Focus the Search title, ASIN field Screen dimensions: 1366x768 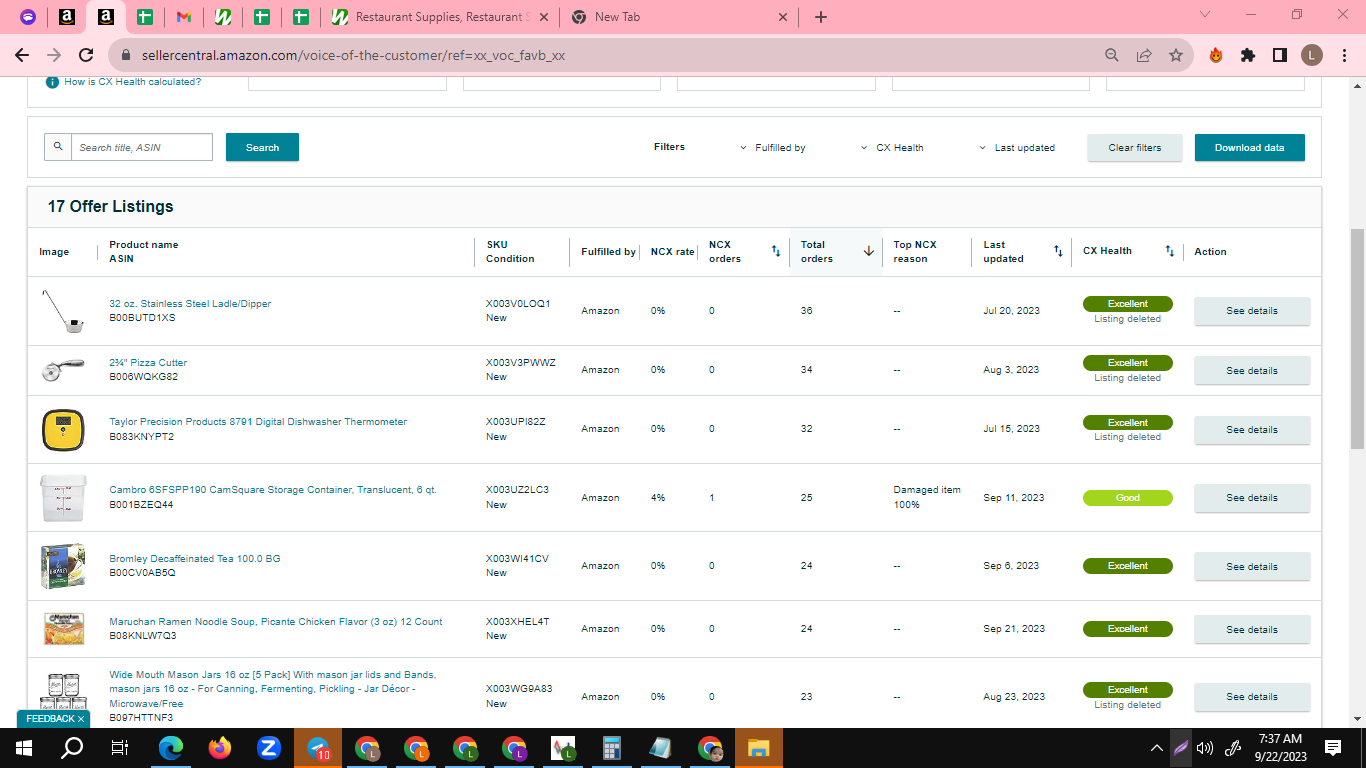pyautogui.click(x=141, y=147)
